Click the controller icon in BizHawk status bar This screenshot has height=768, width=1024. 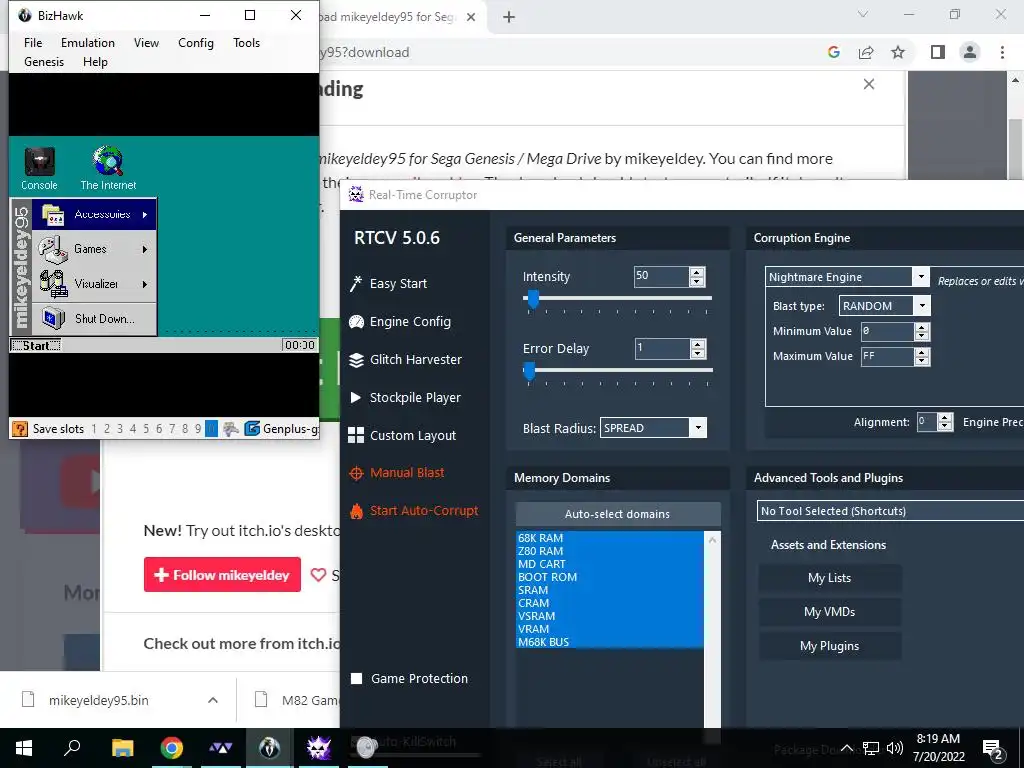point(230,429)
